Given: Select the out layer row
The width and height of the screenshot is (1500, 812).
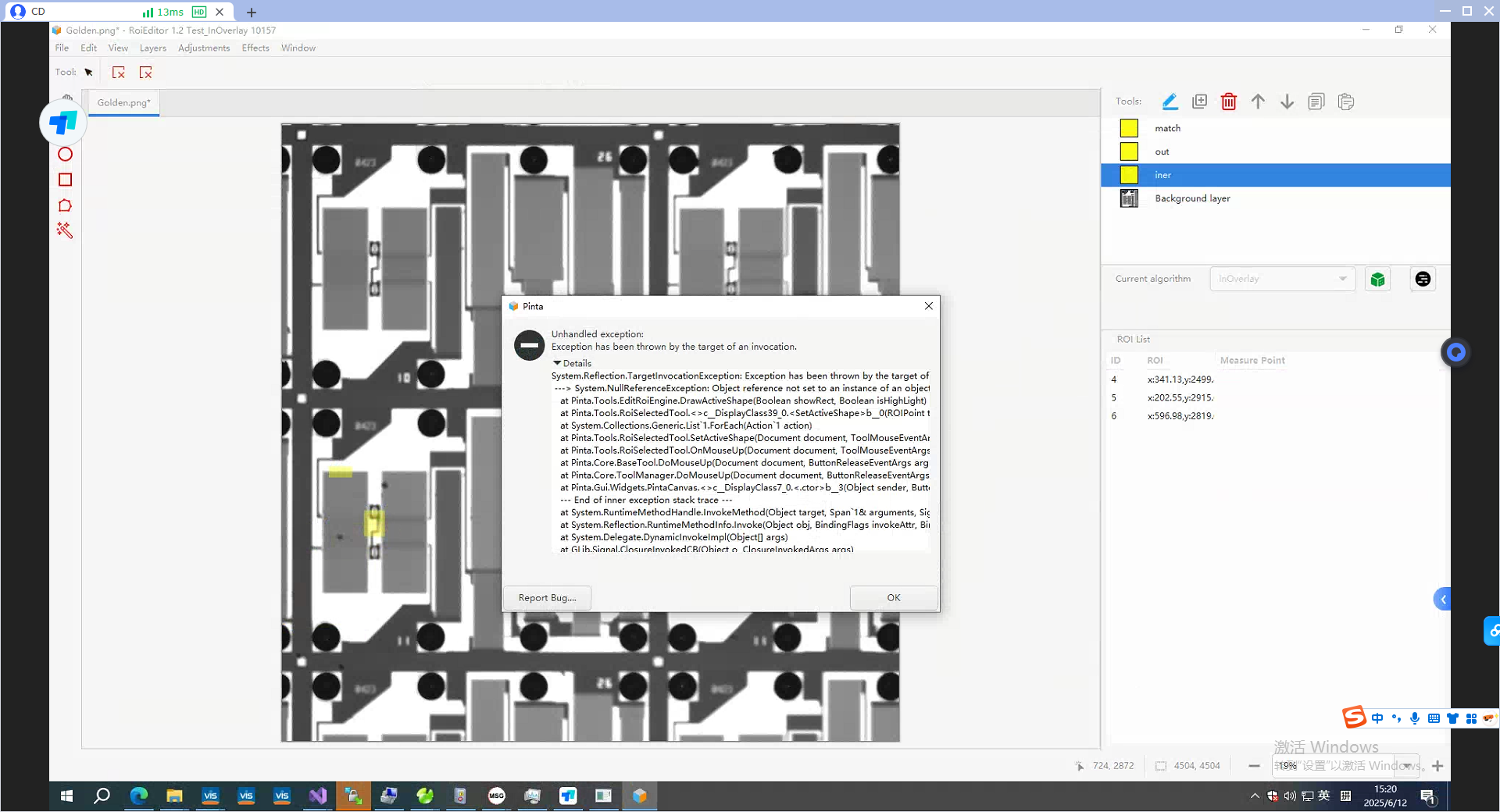Looking at the screenshot, I should (x=1276, y=151).
